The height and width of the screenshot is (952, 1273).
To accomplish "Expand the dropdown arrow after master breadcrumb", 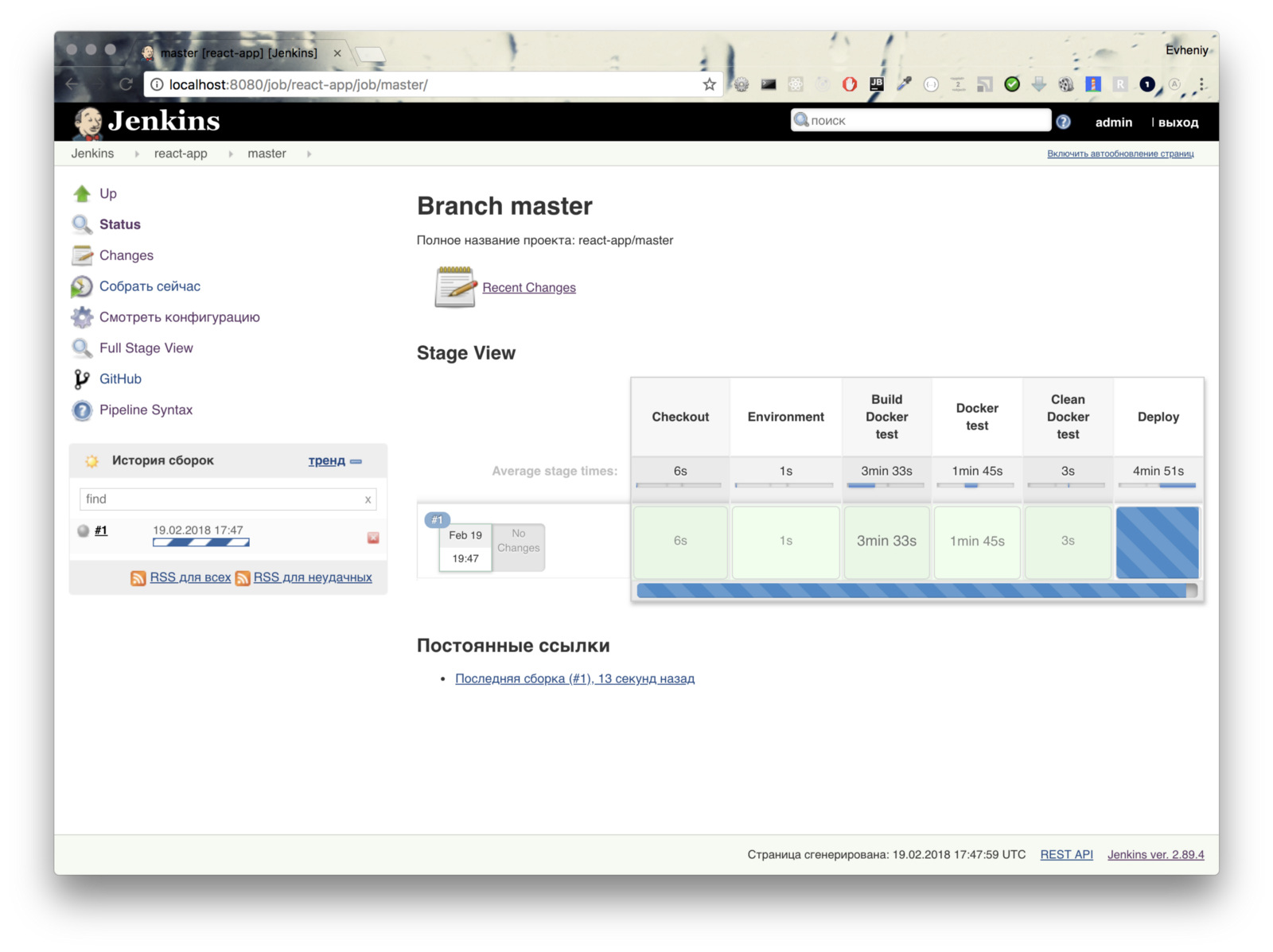I will [309, 154].
